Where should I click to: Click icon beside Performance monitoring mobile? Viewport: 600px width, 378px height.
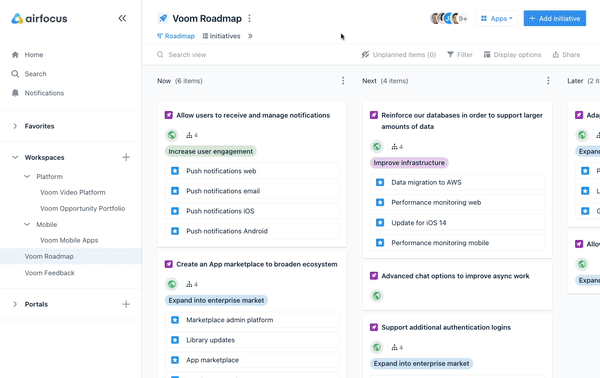(x=380, y=243)
